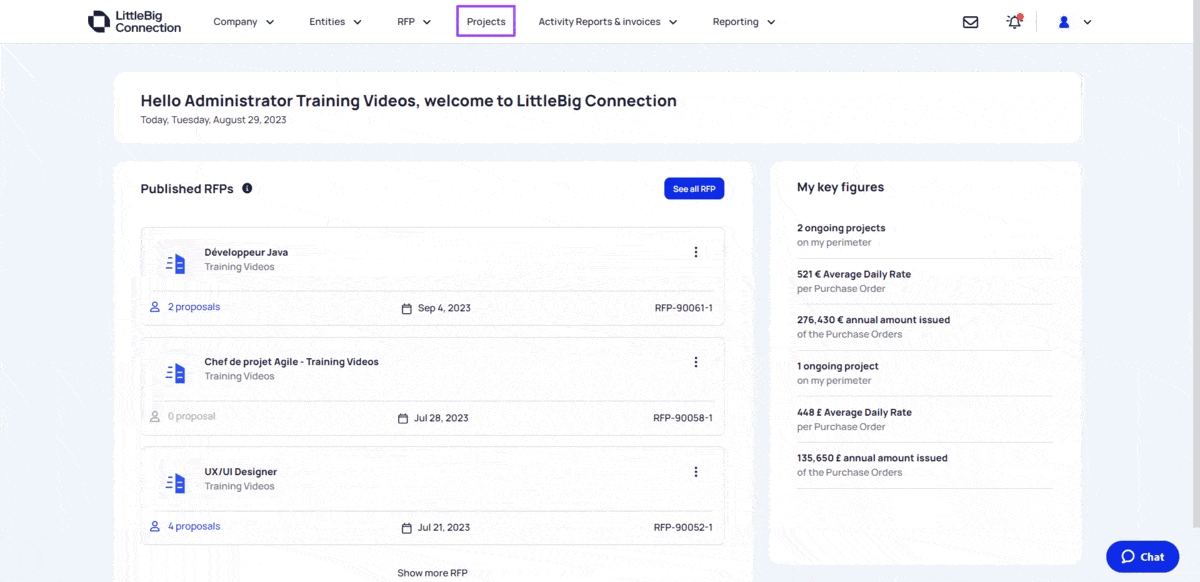Expand the RFP dropdown menu
The image size is (1200, 582).
(414, 22)
